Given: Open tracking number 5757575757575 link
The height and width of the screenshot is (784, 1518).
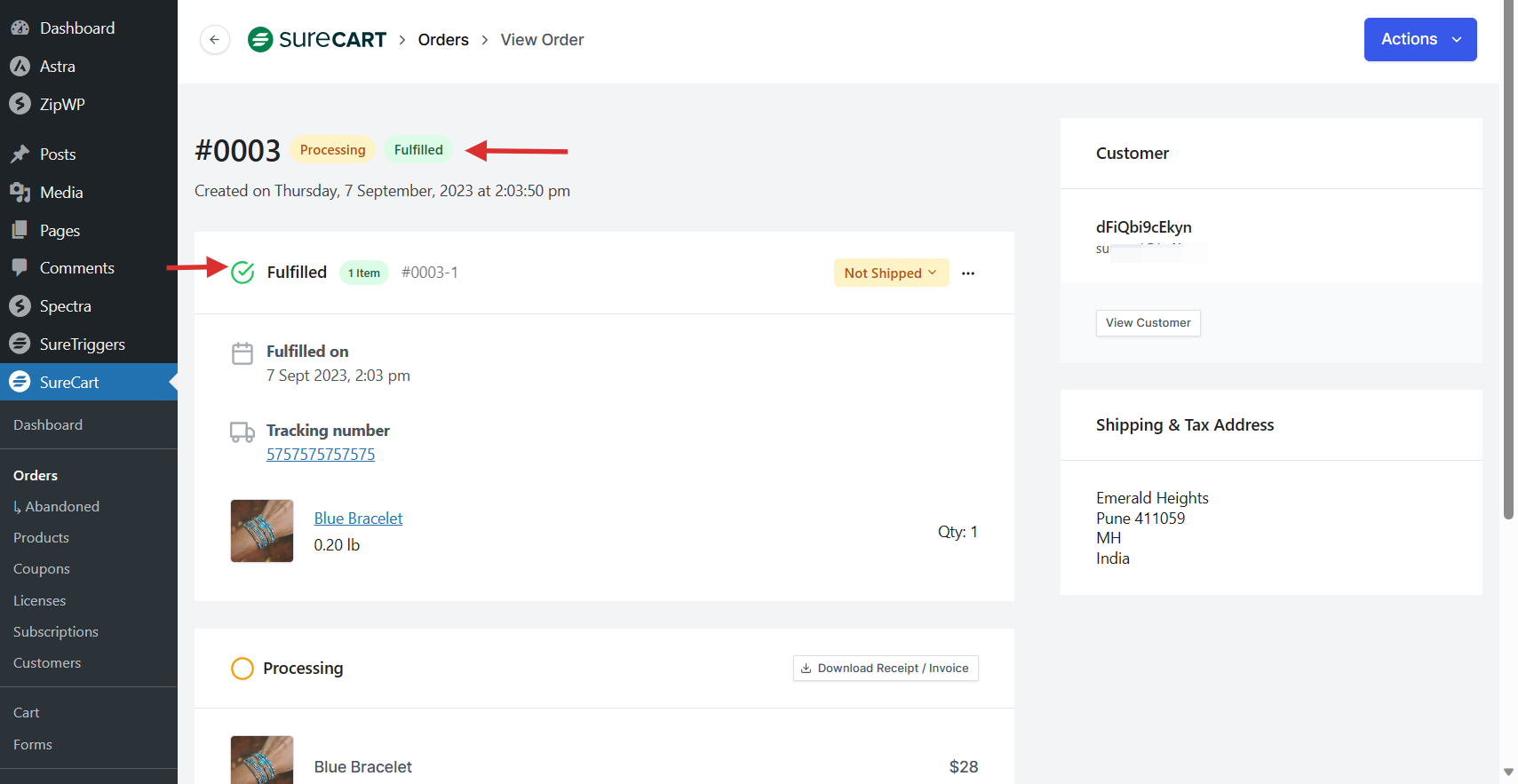Looking at the screenshot, I should pyautogui.click(x=321, y=455).
